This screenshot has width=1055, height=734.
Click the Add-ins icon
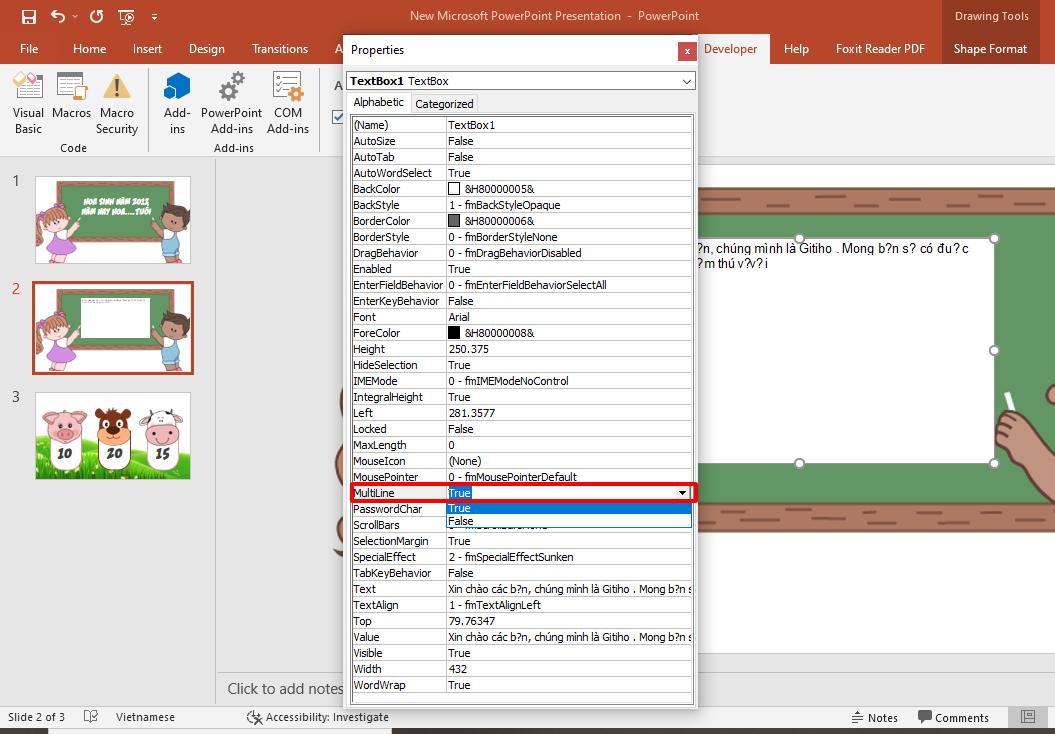[176, 100]
